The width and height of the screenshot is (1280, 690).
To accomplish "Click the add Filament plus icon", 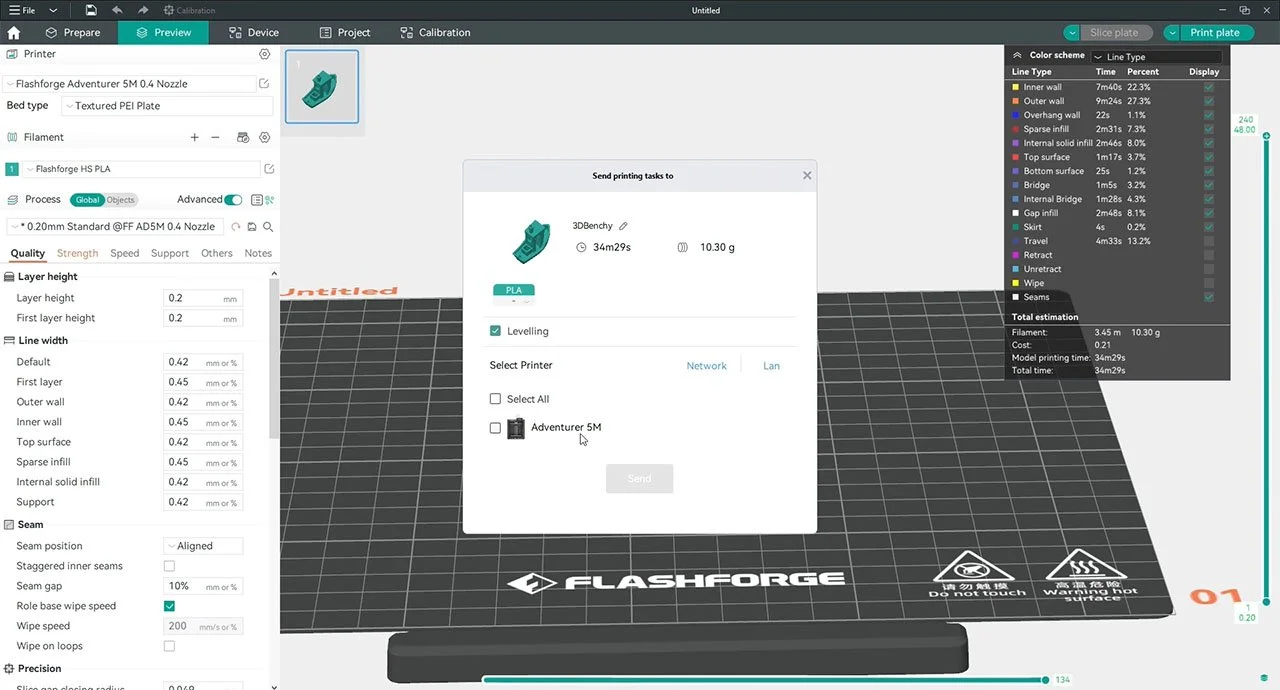I will point(195,136).
